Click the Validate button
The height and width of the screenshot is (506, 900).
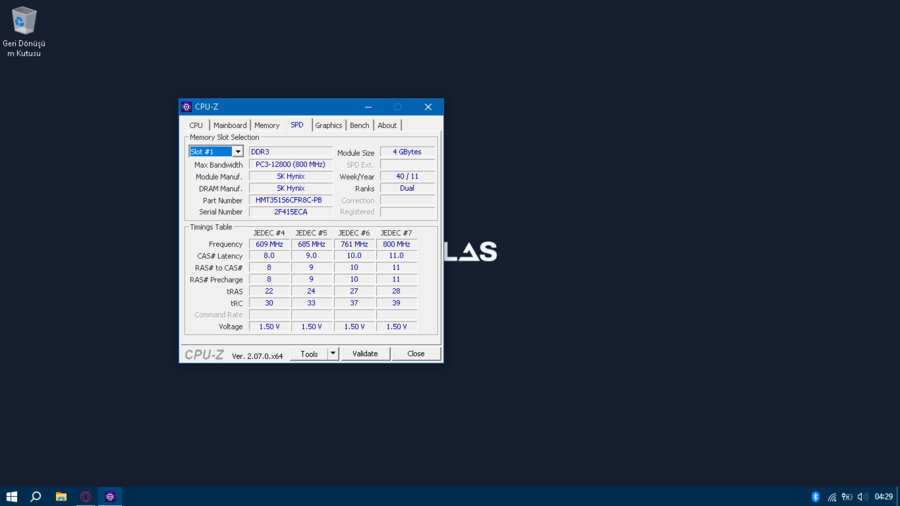[x=365, y=353]
